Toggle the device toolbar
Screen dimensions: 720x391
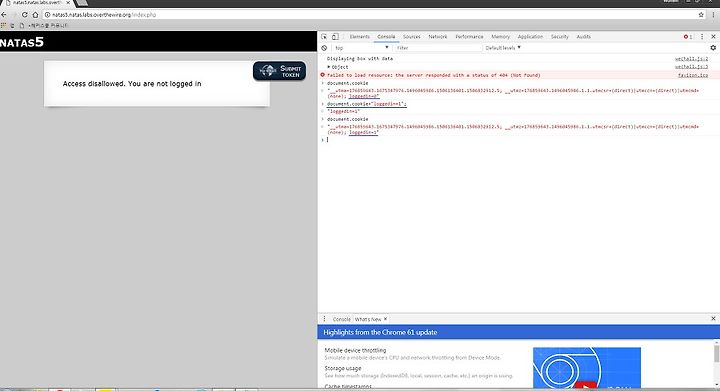[335, 37]
